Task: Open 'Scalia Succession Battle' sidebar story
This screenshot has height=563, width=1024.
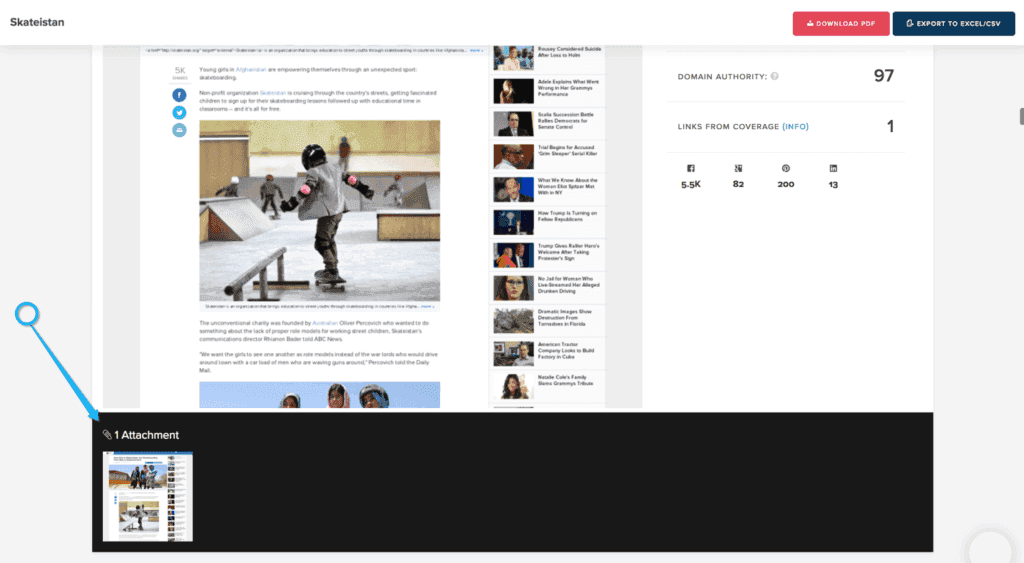Action: 547,123
